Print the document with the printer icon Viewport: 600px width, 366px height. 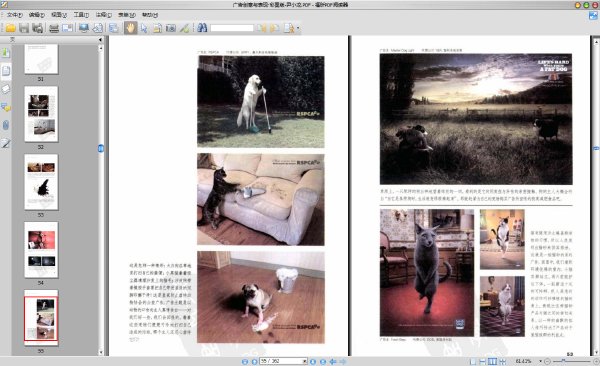(54, 28)
